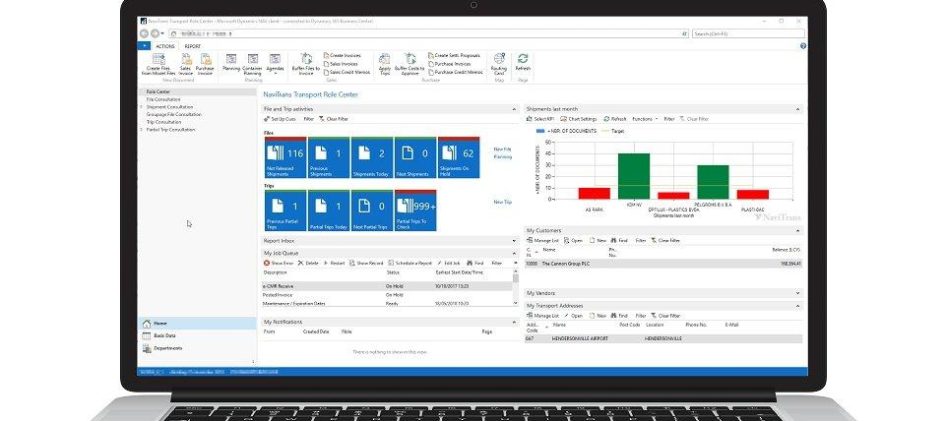Viewport: 945px width, 421px height.
Task: Open Routing Card map icon
Action: (x=499, y=64)
